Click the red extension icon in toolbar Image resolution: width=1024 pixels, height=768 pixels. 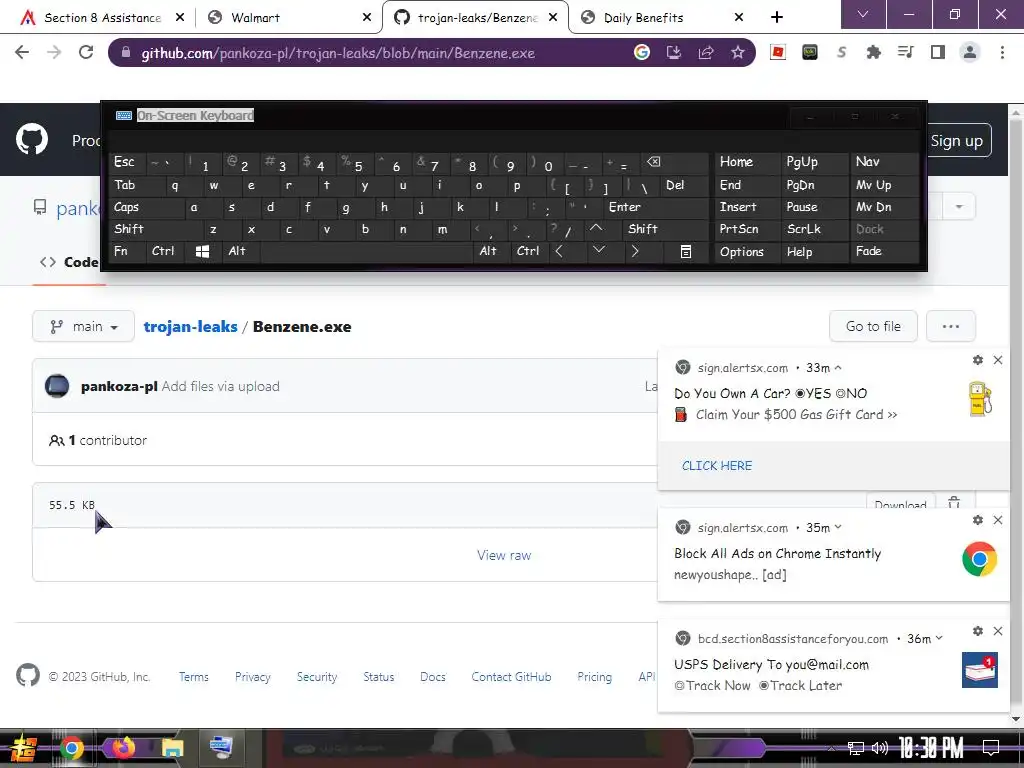point(777,53)
